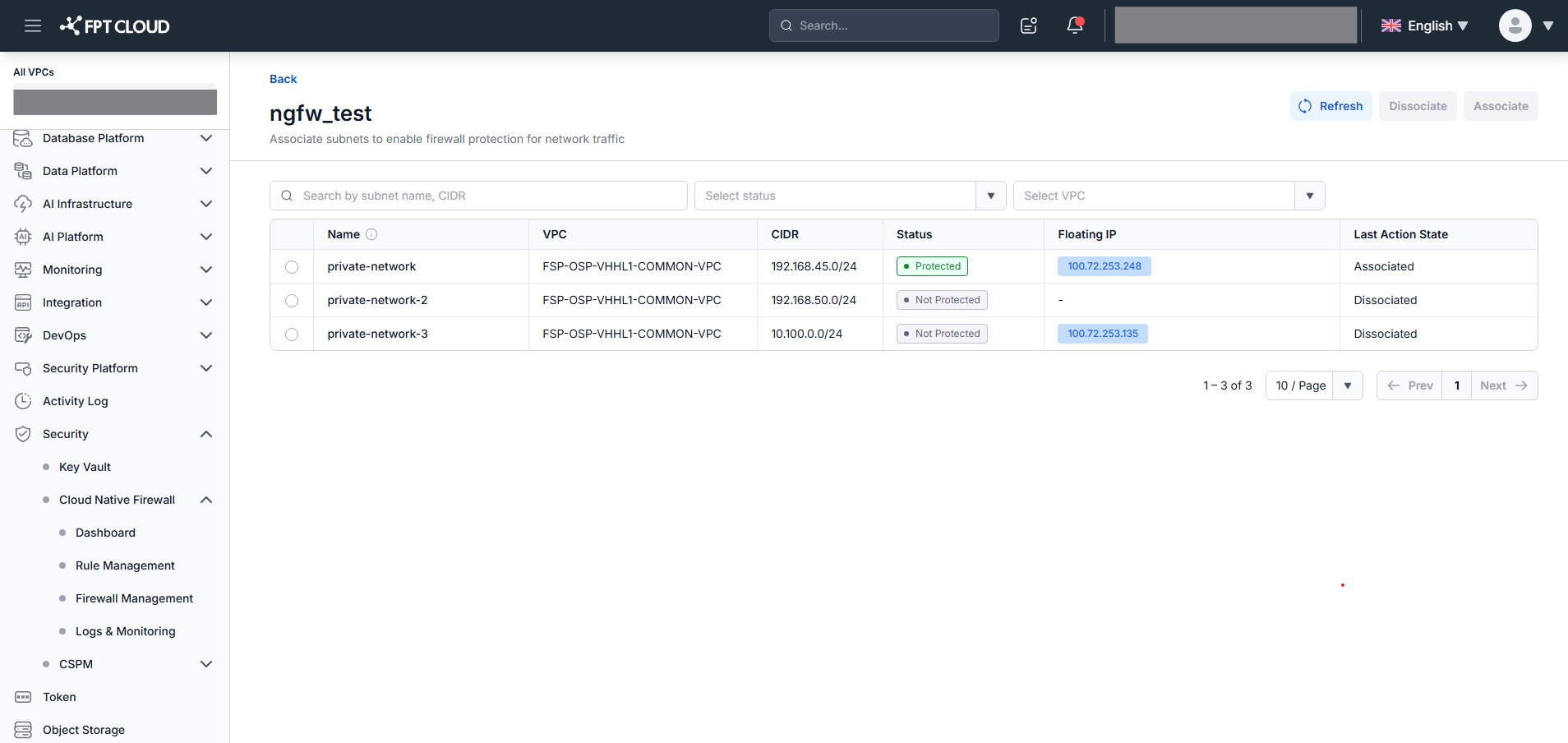Click the AI Infrastructure sidebar icon
The height and width of the screenshot is (743, 1568).
(23, 204)
